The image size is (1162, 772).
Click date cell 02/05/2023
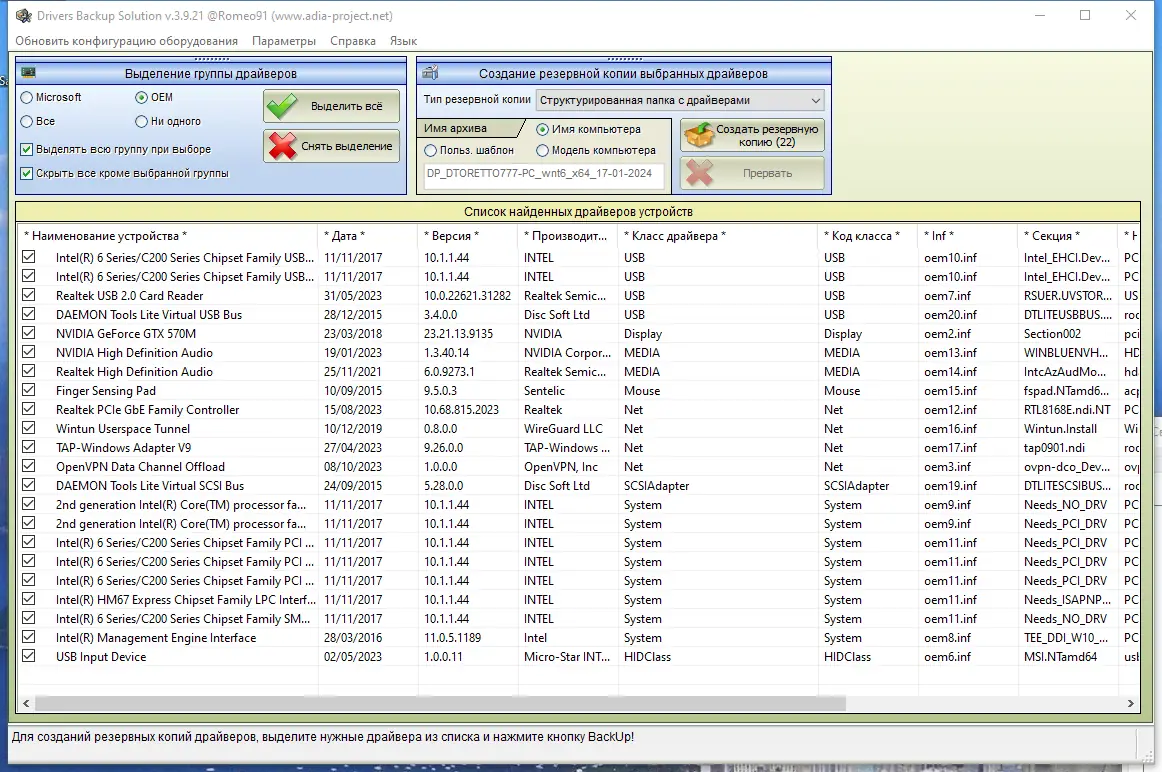[x=353, y=657]
